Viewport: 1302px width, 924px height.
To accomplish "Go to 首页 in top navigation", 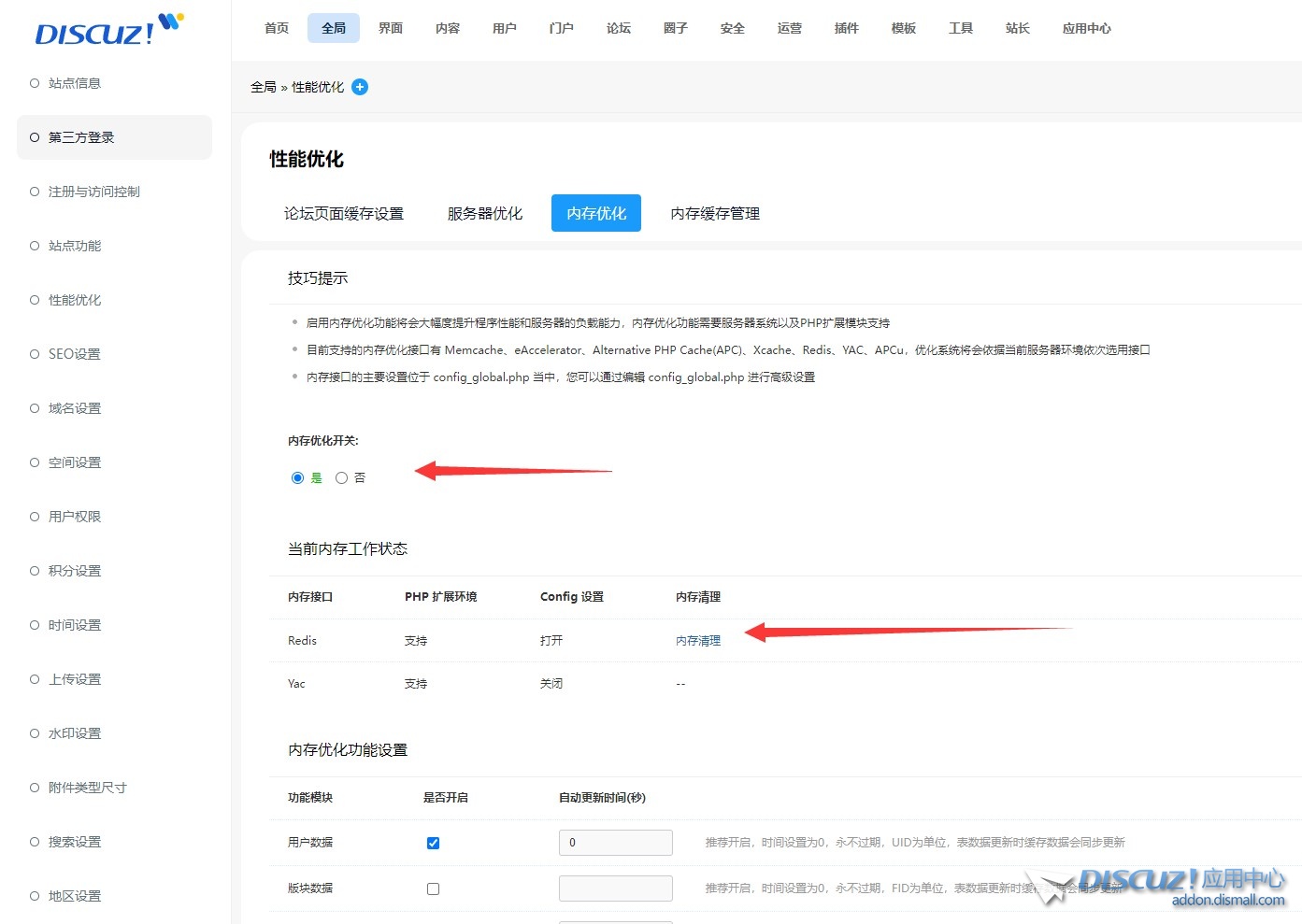I will click(x=277, y=29).
